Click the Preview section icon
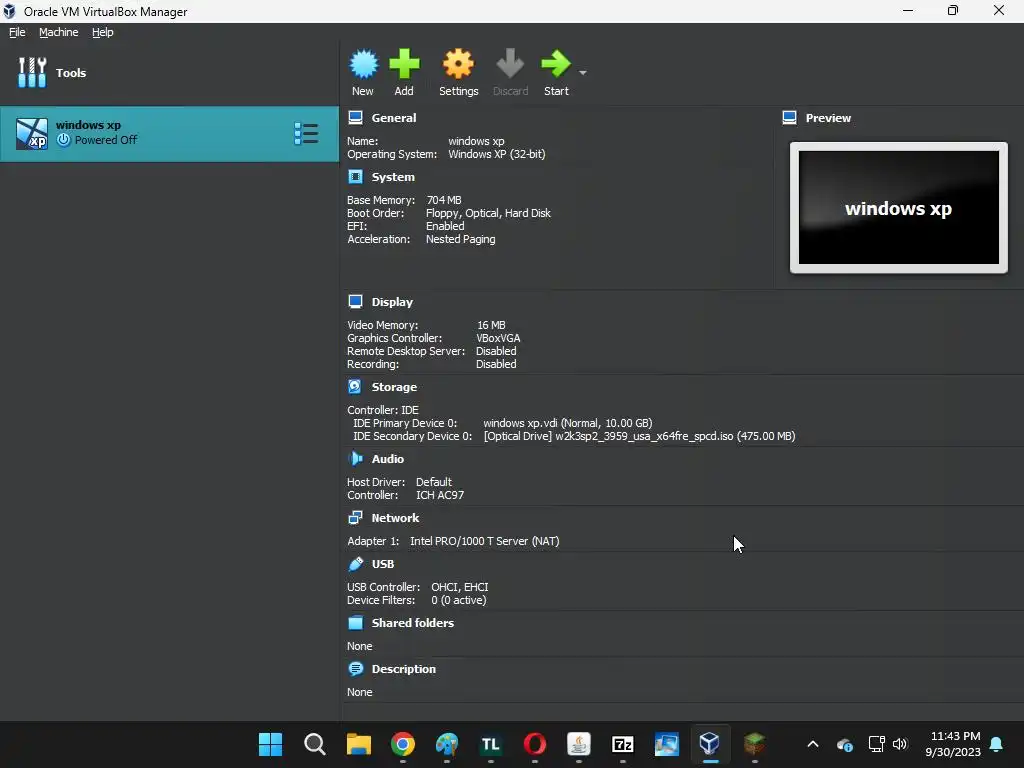 tap(790, 118)
